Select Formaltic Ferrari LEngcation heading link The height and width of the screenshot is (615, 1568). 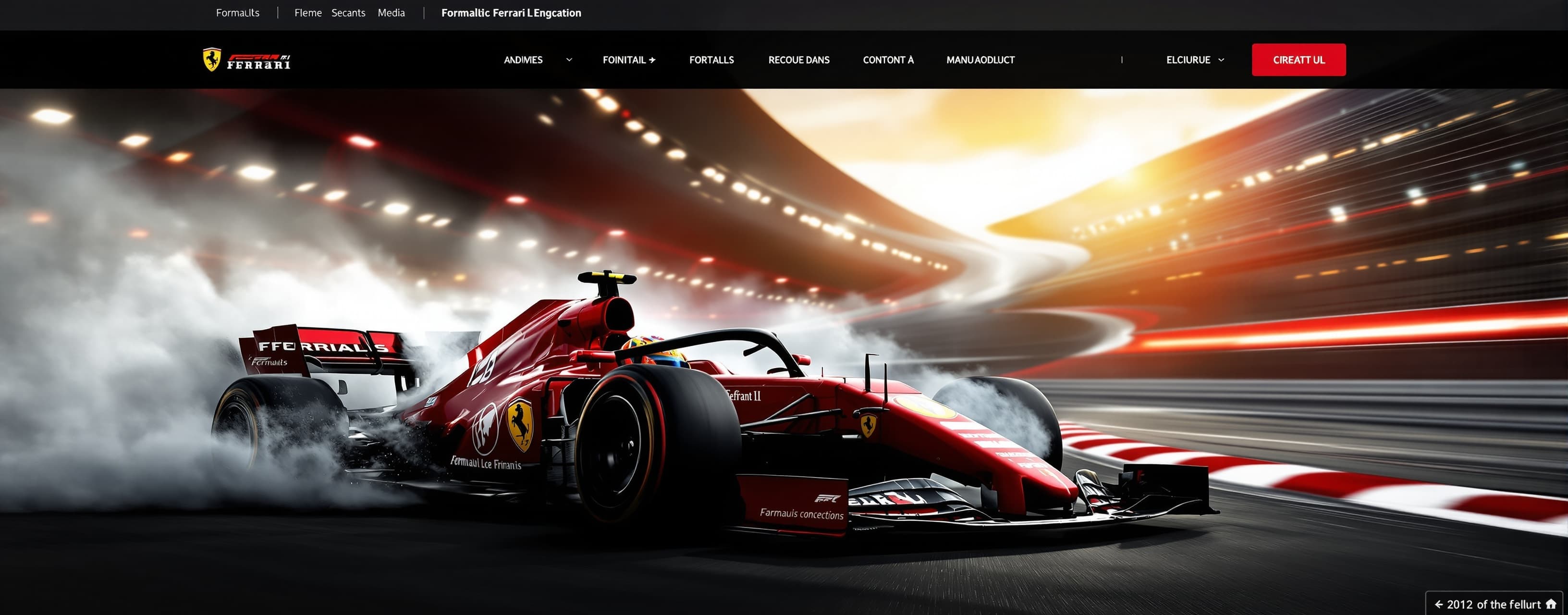511,13
